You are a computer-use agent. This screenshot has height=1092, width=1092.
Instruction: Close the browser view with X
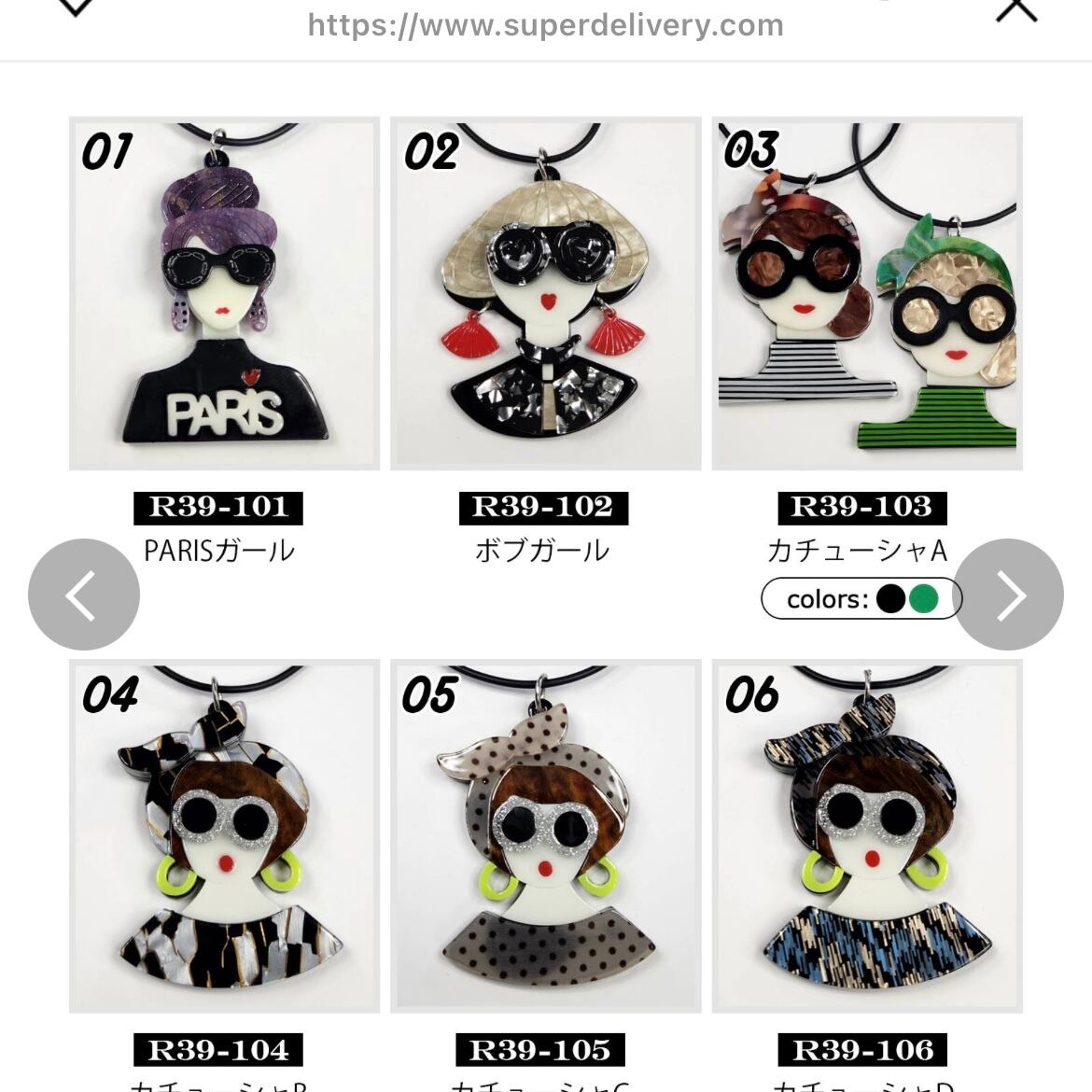[1016, 8]
